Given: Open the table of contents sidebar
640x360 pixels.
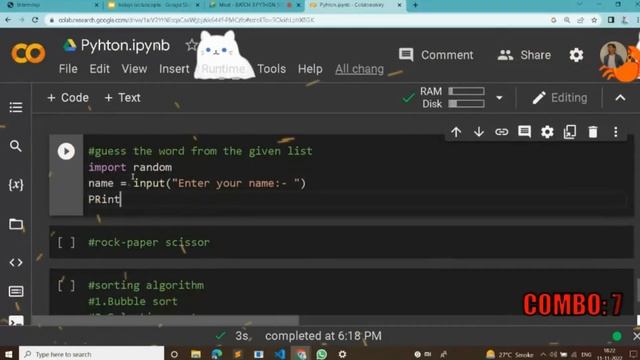Looking at the screenshot, I should [x=16, y=107].
